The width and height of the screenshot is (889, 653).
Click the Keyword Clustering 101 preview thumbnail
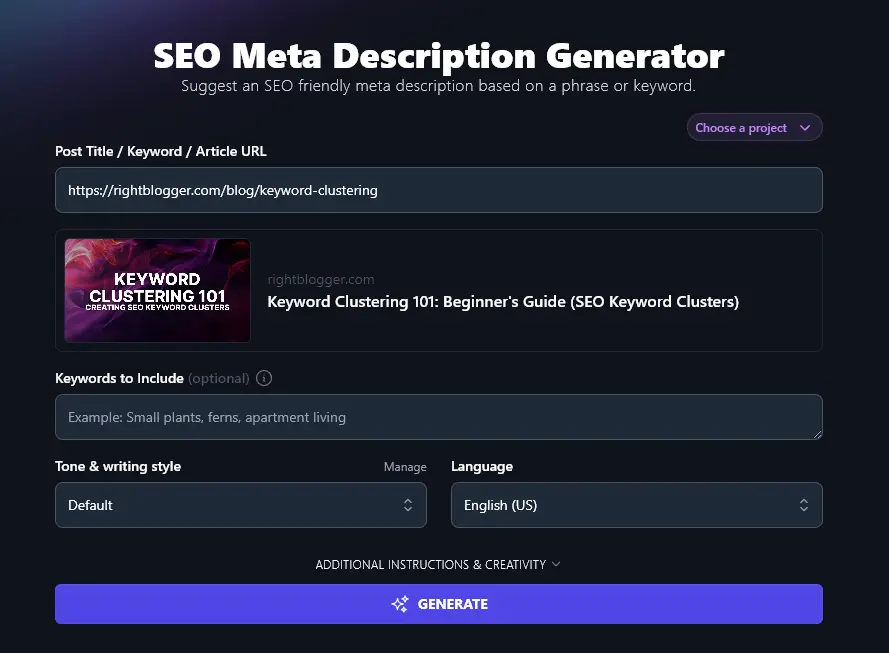[158, 290]
